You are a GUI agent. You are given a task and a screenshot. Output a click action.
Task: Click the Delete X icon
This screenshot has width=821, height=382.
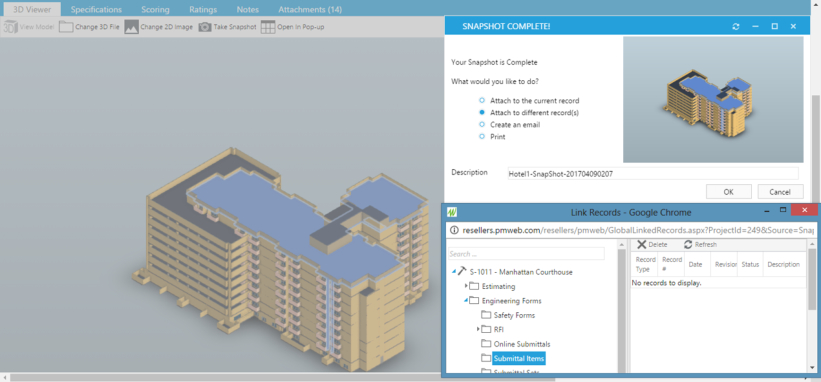(641, 244)
